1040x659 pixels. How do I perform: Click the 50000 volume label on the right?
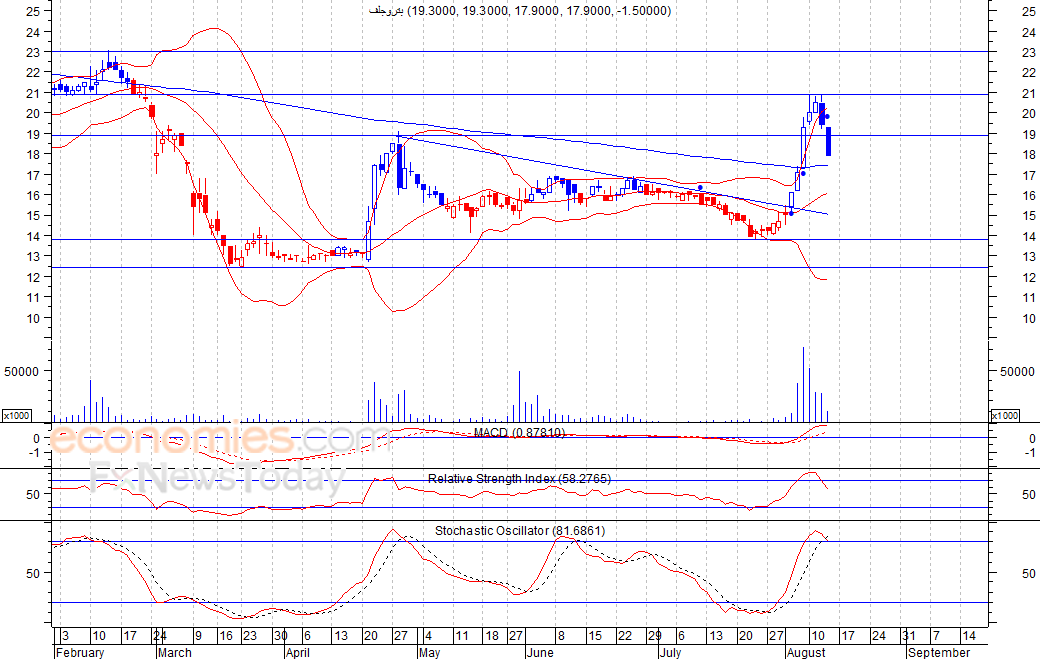pos(1016,371)
